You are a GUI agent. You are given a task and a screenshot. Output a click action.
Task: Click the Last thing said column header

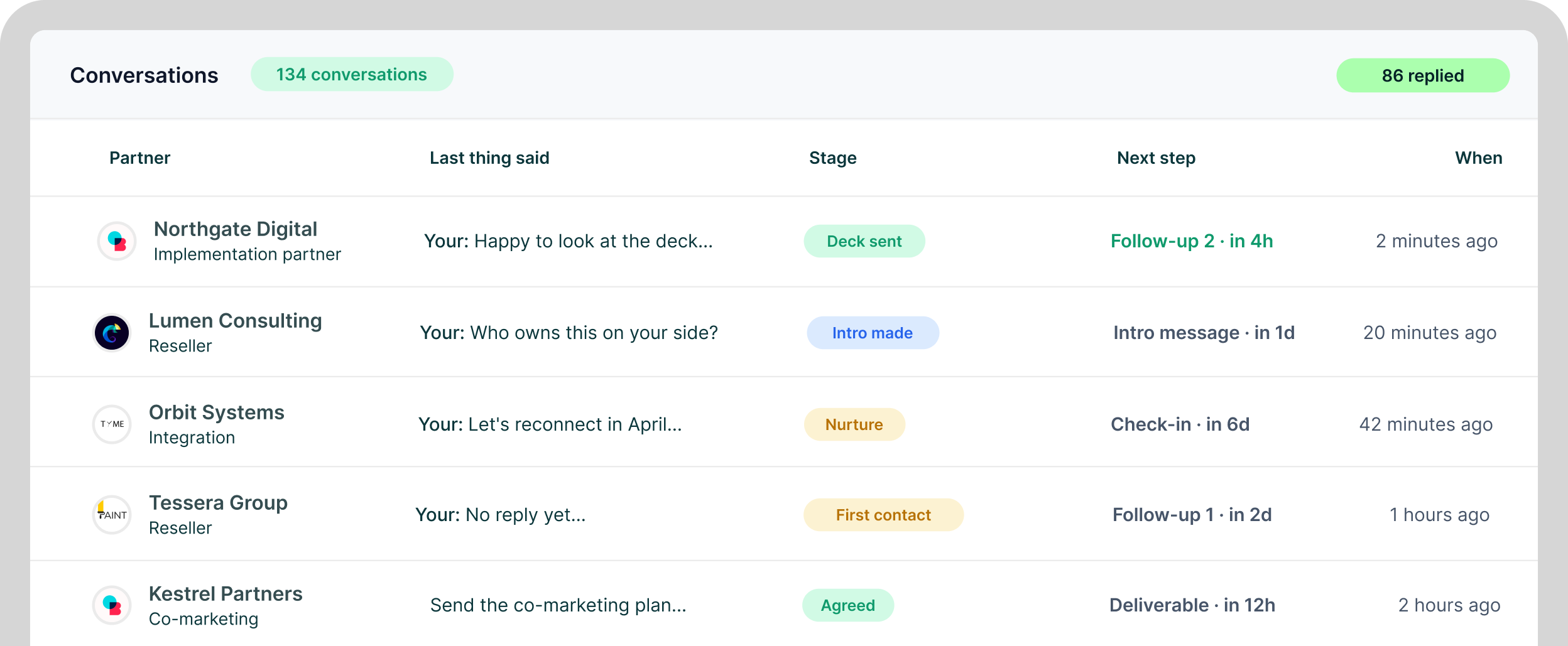coord(489,158)
